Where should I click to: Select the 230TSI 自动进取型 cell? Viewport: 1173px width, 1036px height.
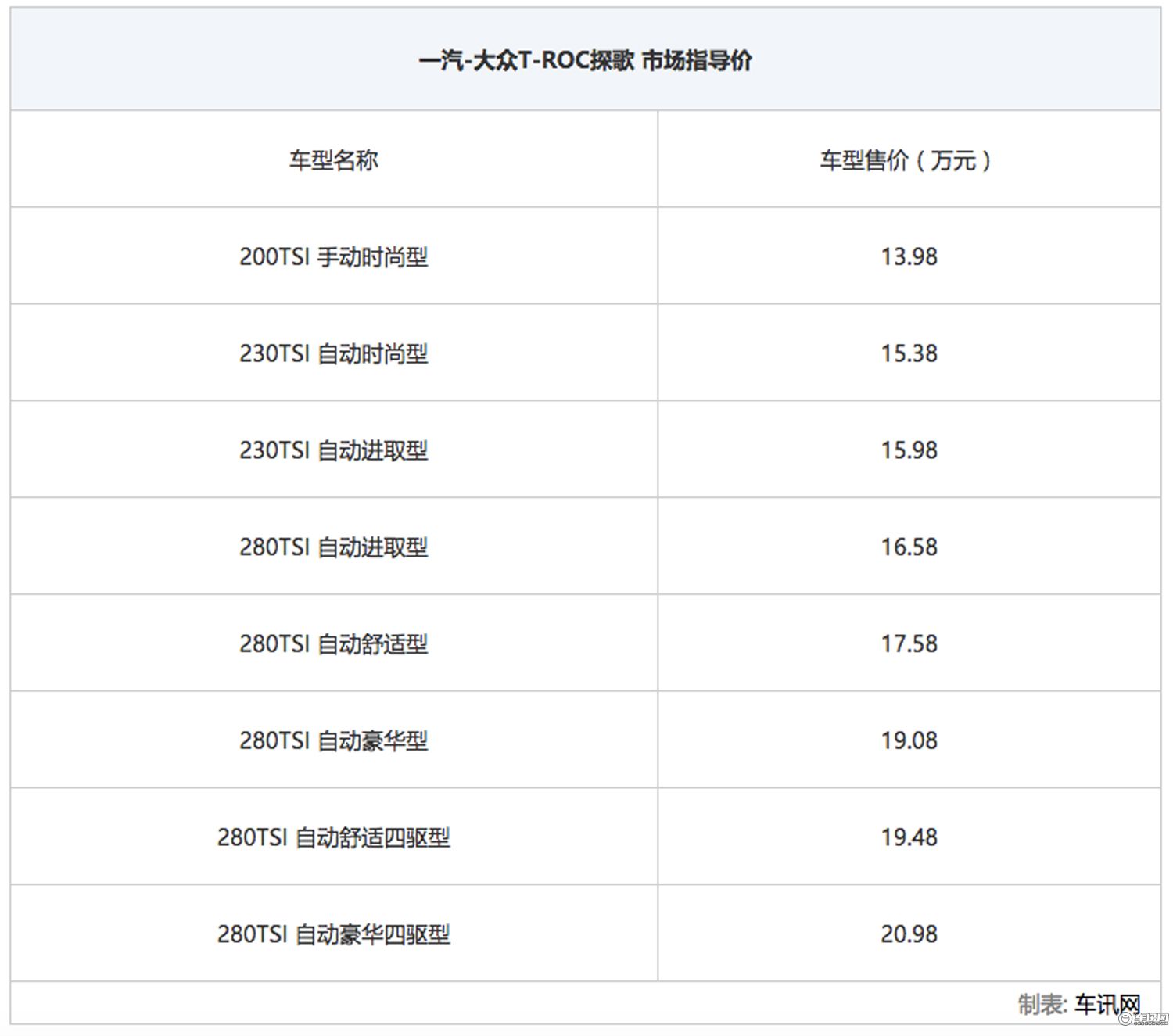click(334, 450)
